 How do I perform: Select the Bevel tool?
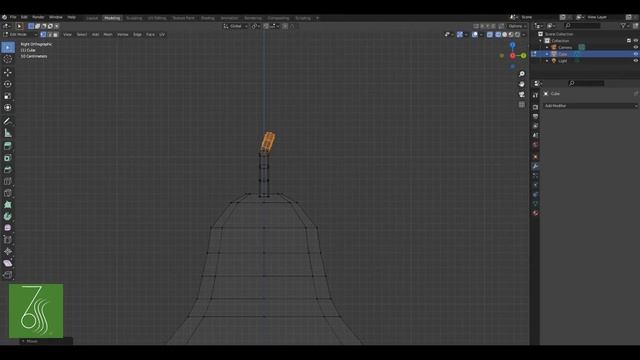(8, 169)
